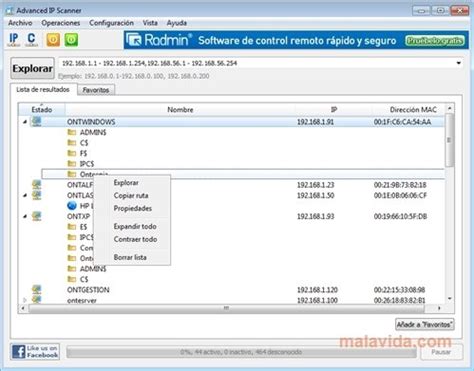
Task: Click the E$ folder icon under ONTXP
Action: tap(72, 227)
